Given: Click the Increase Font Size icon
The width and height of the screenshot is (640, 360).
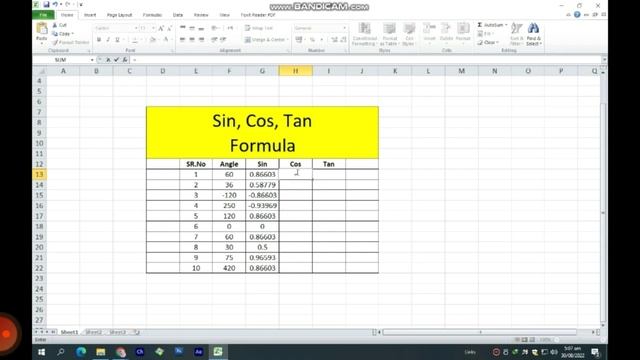Looking at the screenshot, I should point(161,28).
